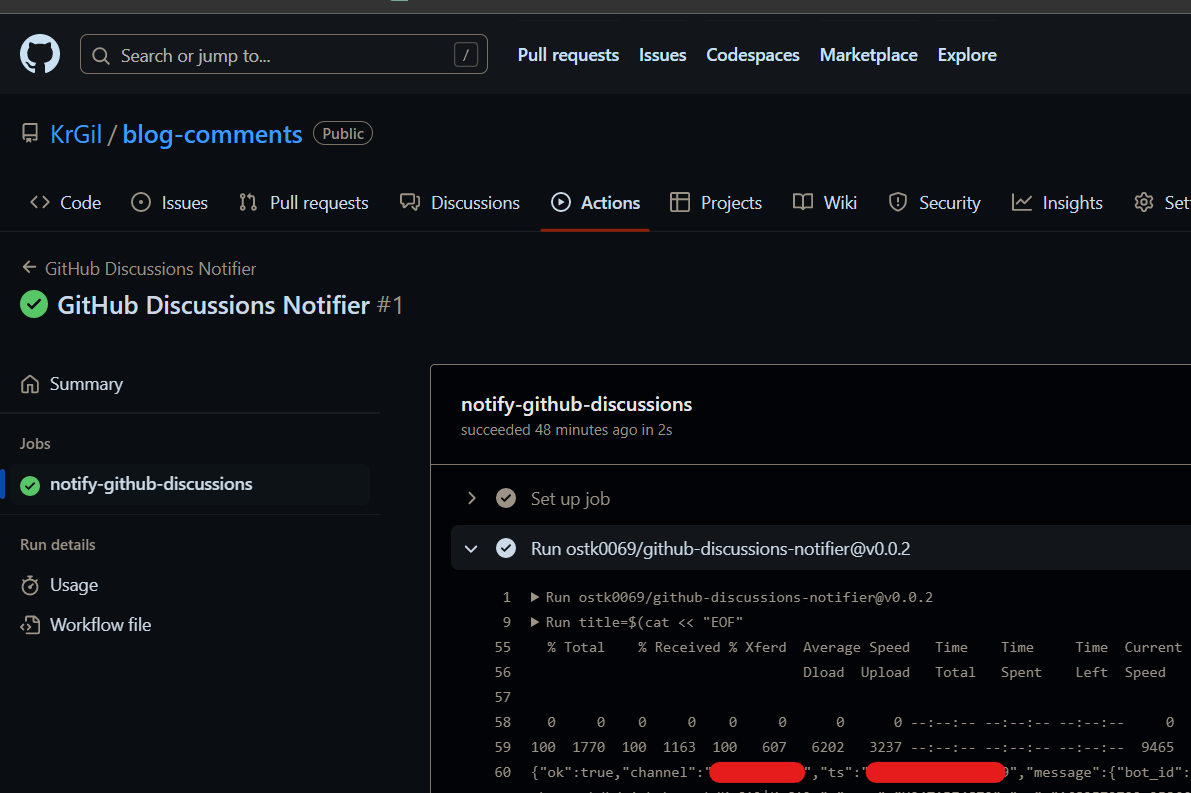Switch to the Projects tab
The image size is (1191, 793).
716,203
